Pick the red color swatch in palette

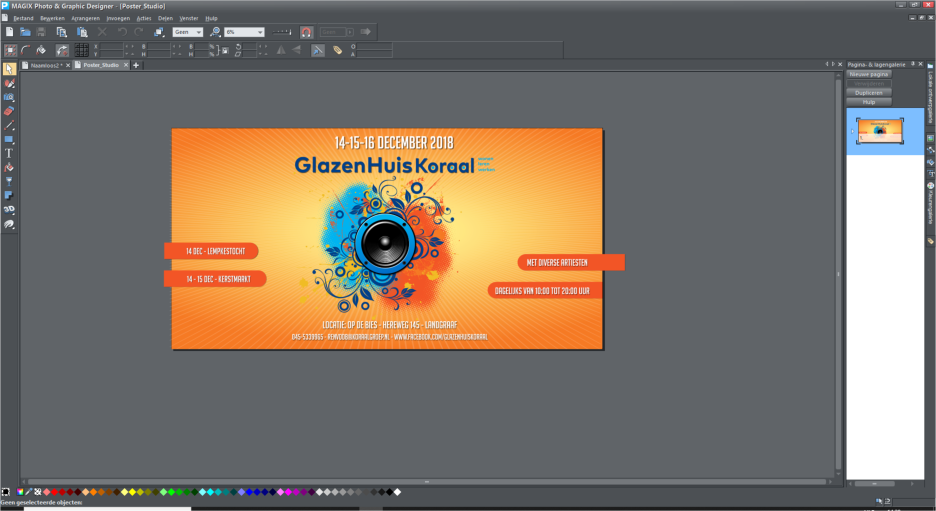coord(54,492)
